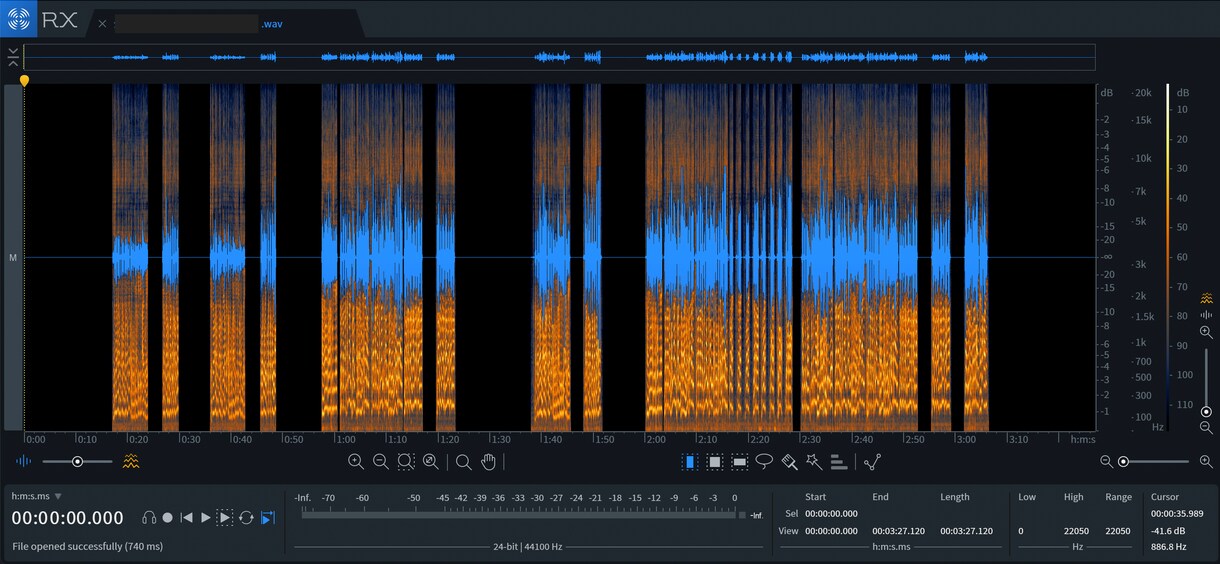Viewport: 1220px width, 564px height.
Task: Click the View End value 00:03:27.120
Action: (x=899, y=531)
